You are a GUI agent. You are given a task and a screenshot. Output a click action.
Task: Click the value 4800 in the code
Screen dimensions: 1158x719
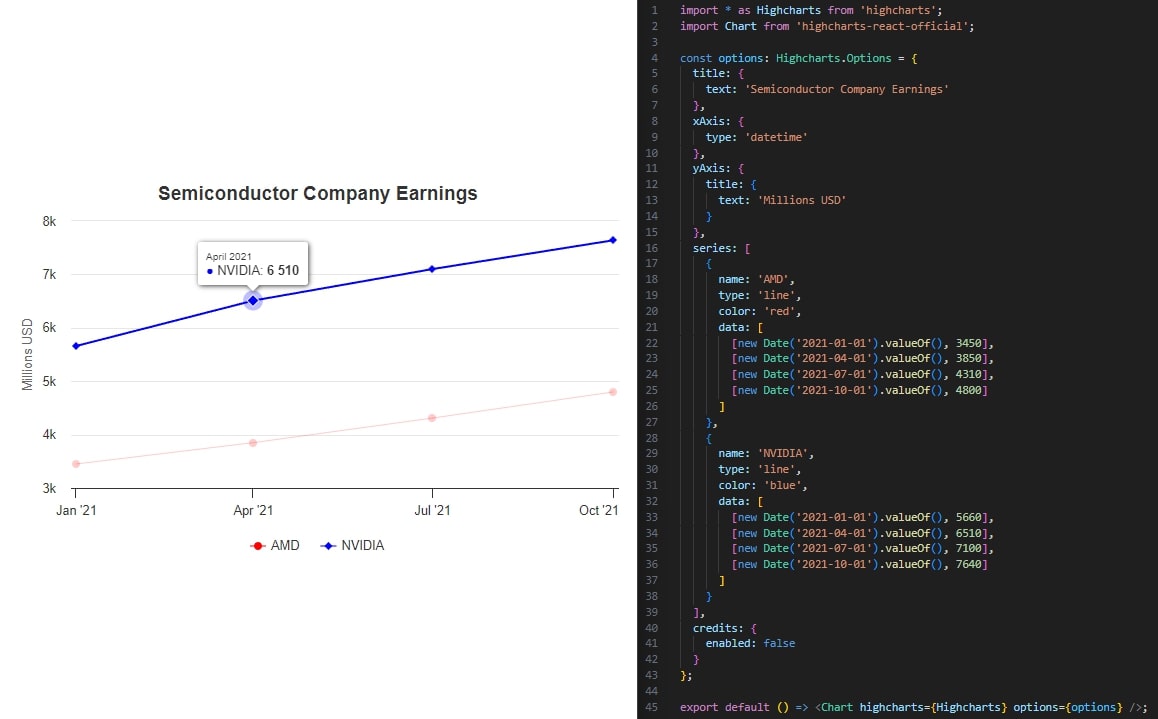(x=968, y=391)
